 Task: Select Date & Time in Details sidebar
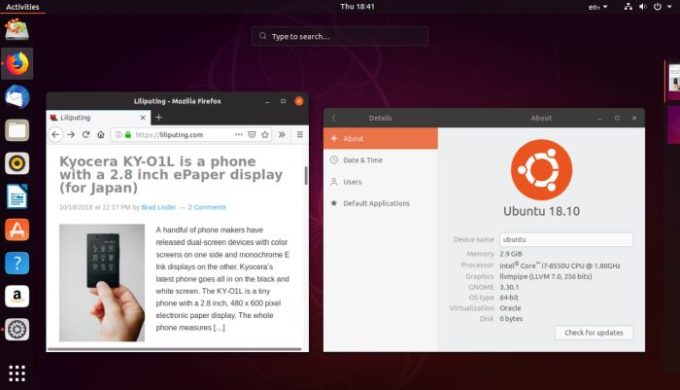point(381,160)
